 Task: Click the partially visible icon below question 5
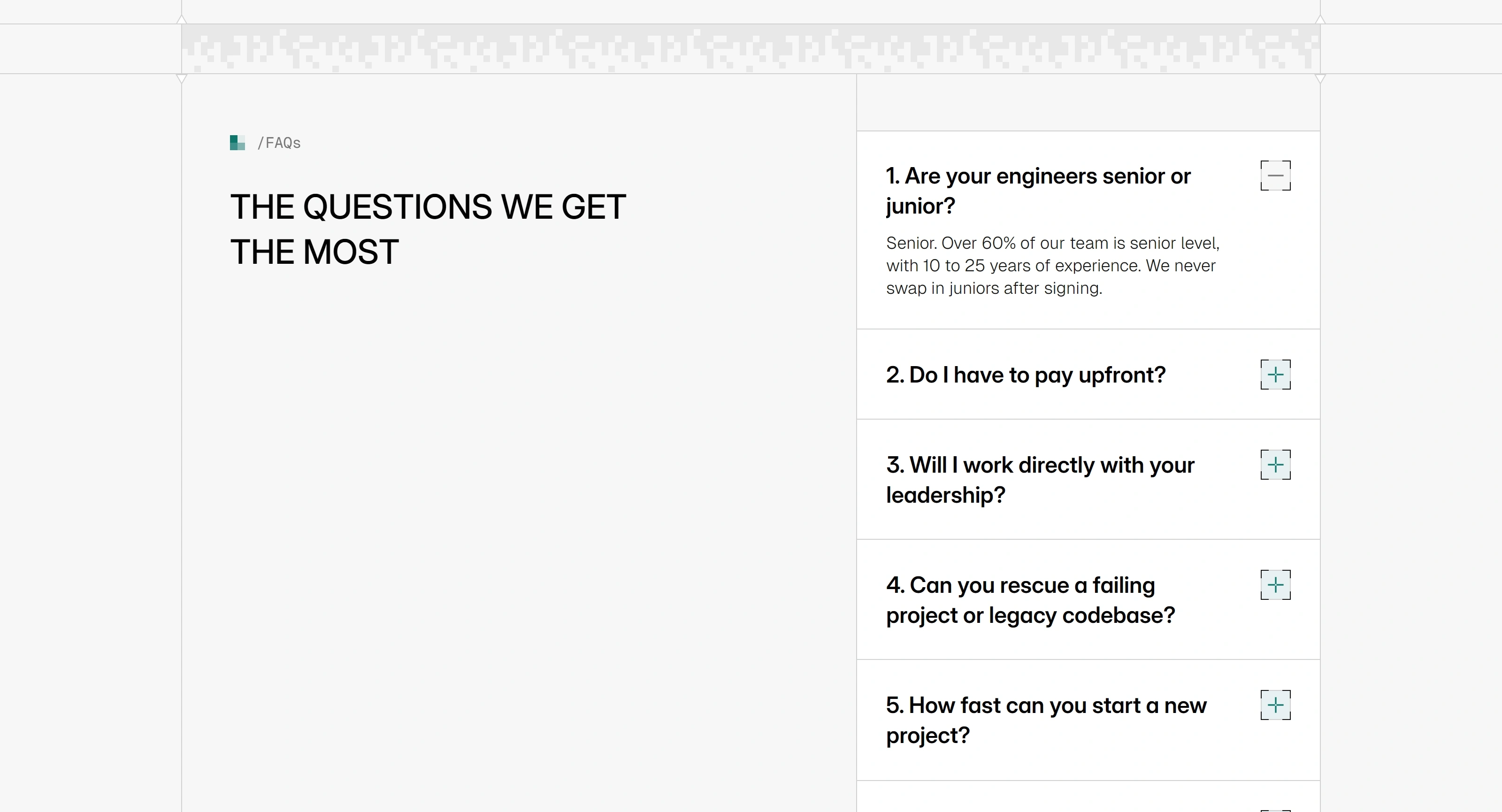(x=1275, y=810)
